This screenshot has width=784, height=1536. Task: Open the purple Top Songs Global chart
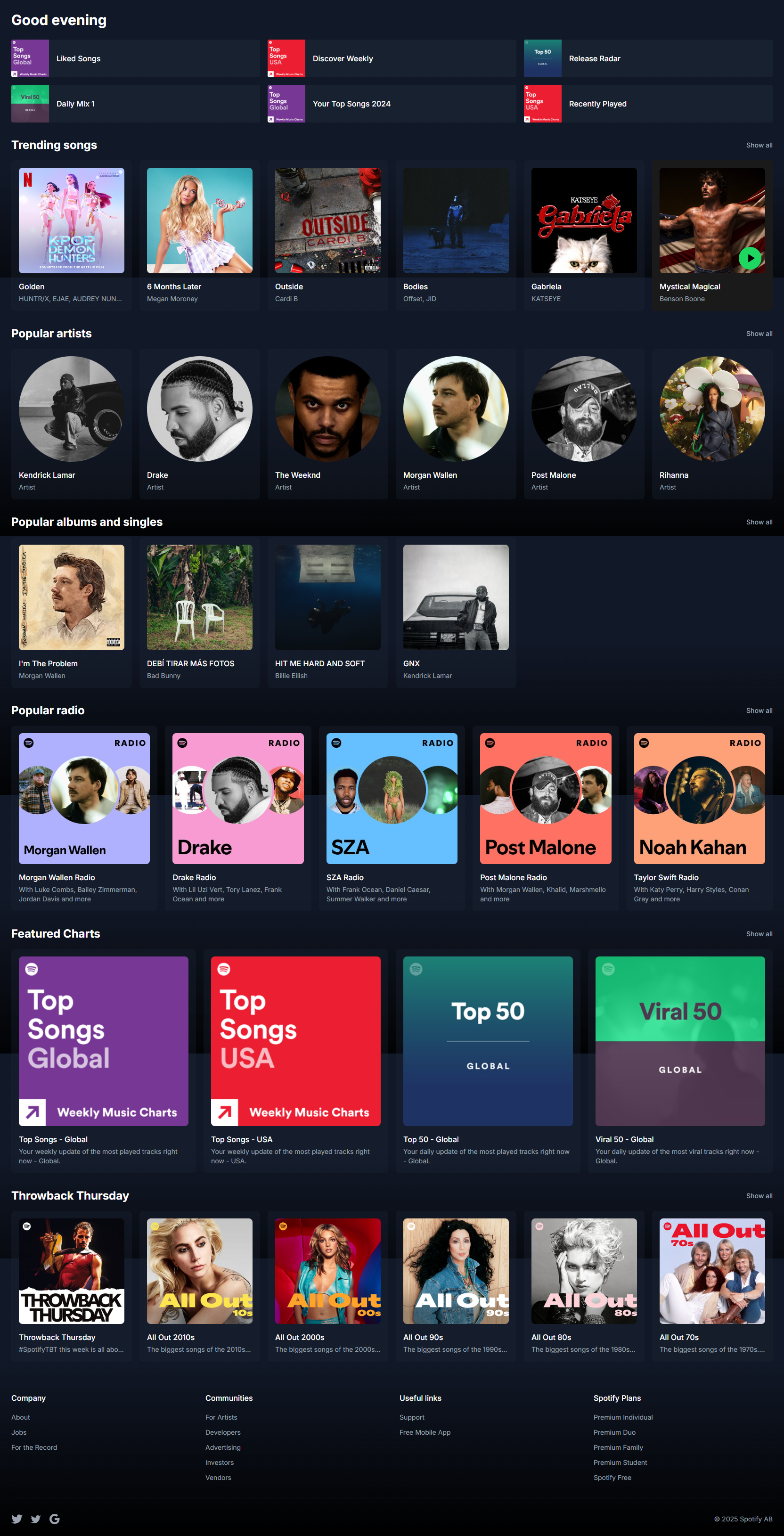[104, 1042]
